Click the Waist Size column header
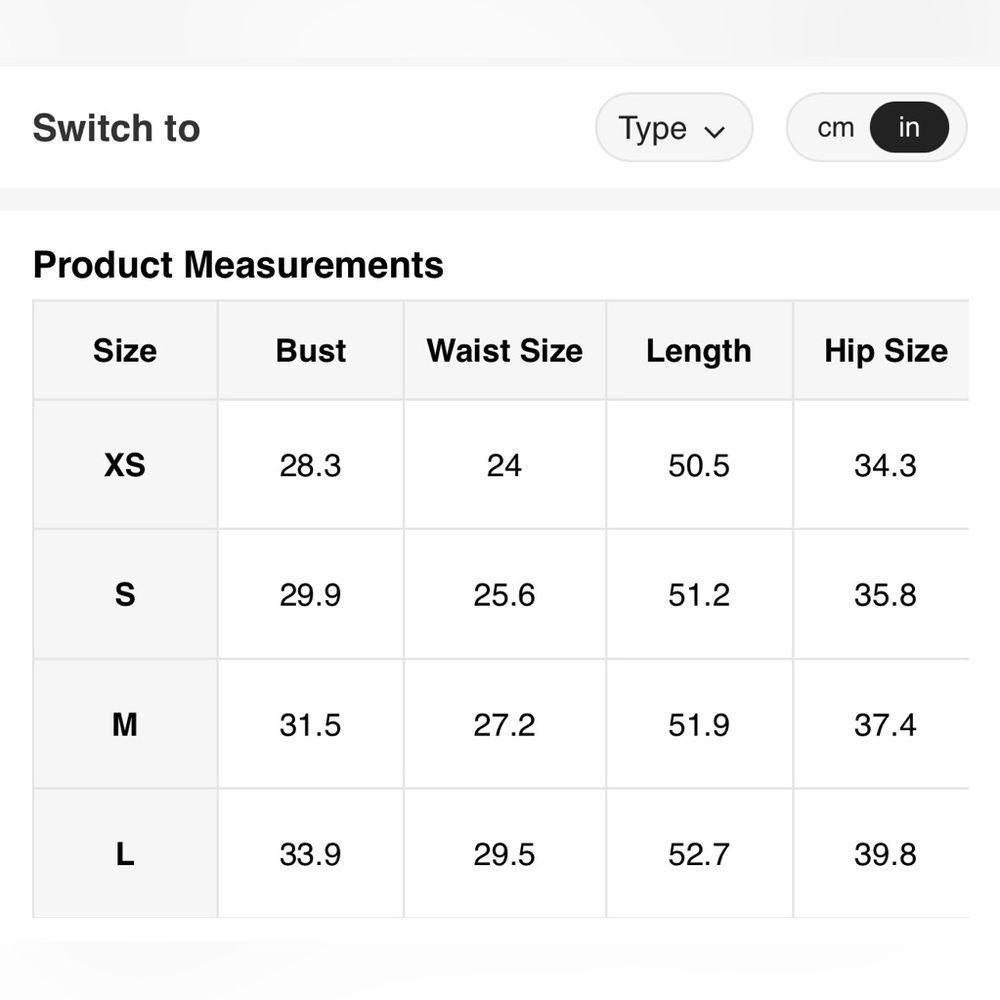The height and width of the screenshot is (1000, 1000). tap(504, 351)
